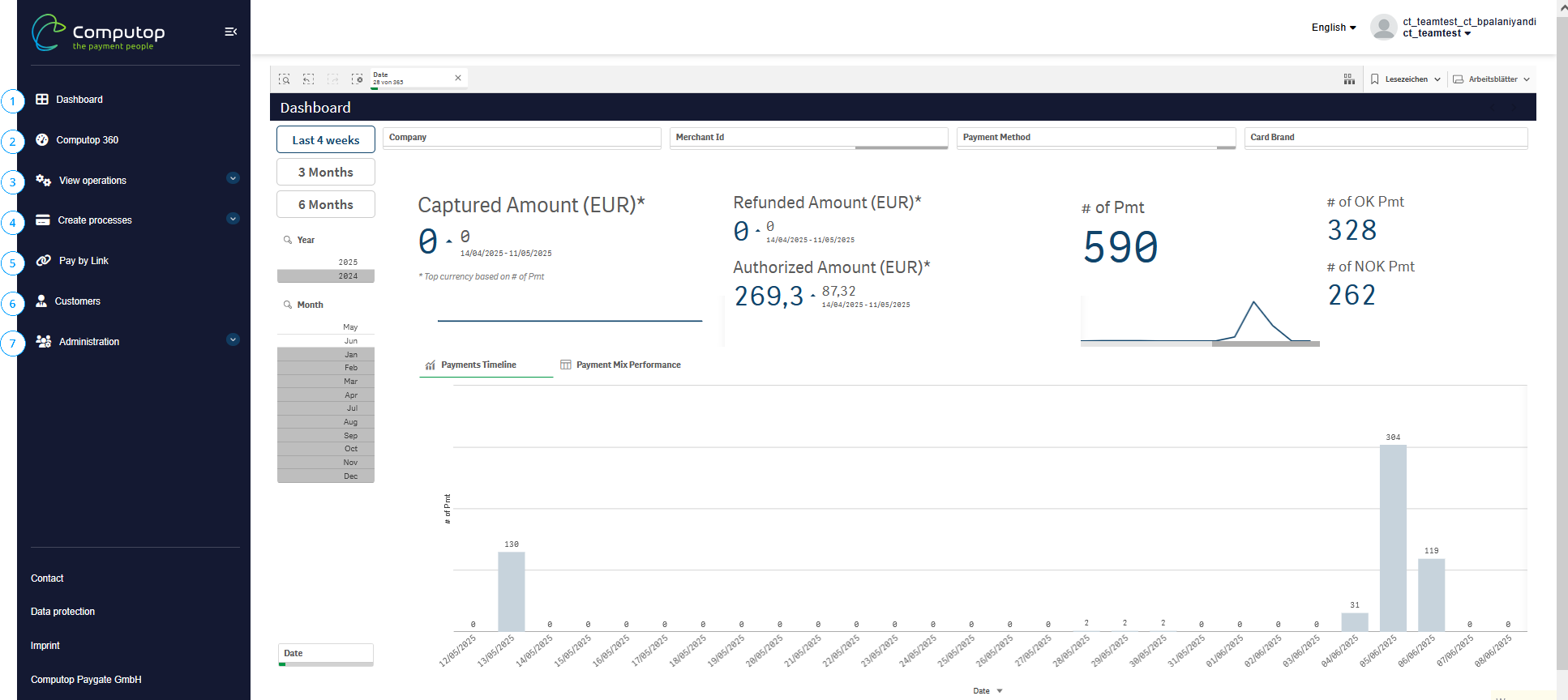This screenshot has height=700, width=1568.
Task: Open the English language dropdown
Action: point(1334,28)
